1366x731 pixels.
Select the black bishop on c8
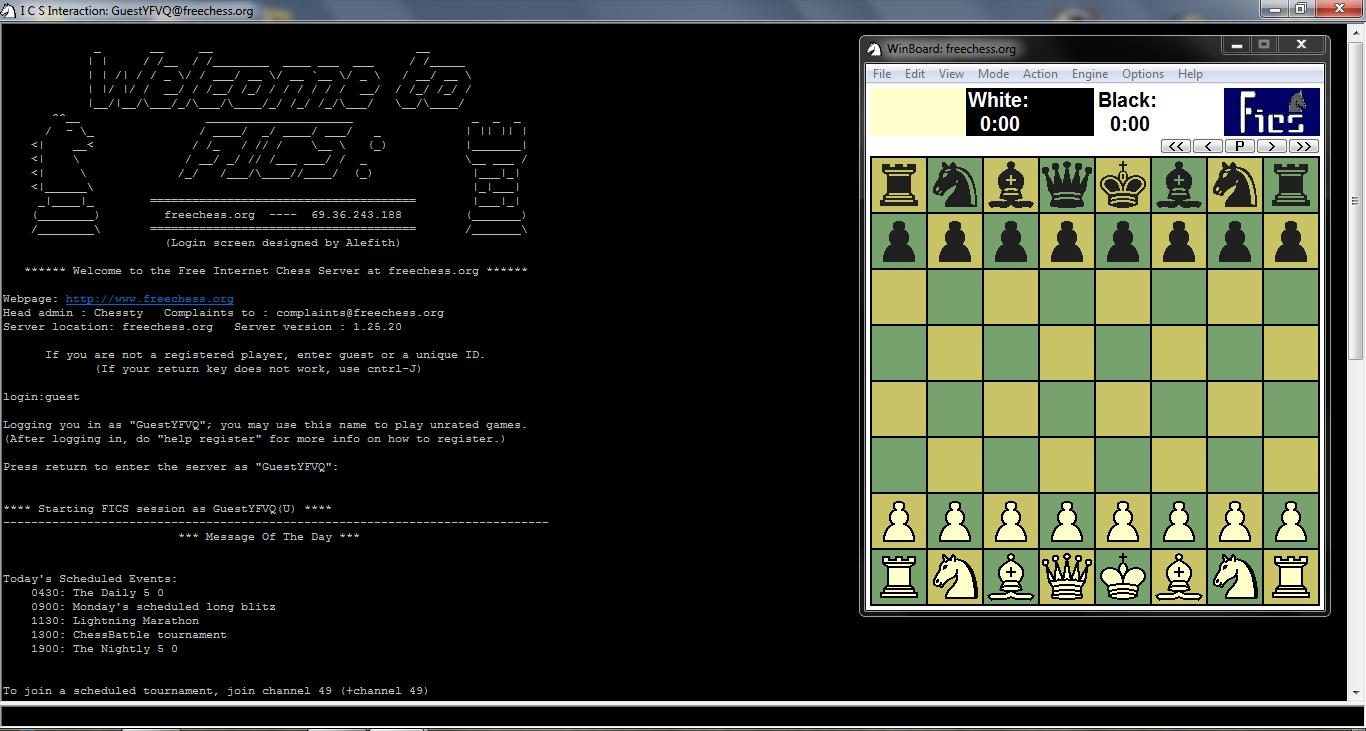tap(1010, 185)
